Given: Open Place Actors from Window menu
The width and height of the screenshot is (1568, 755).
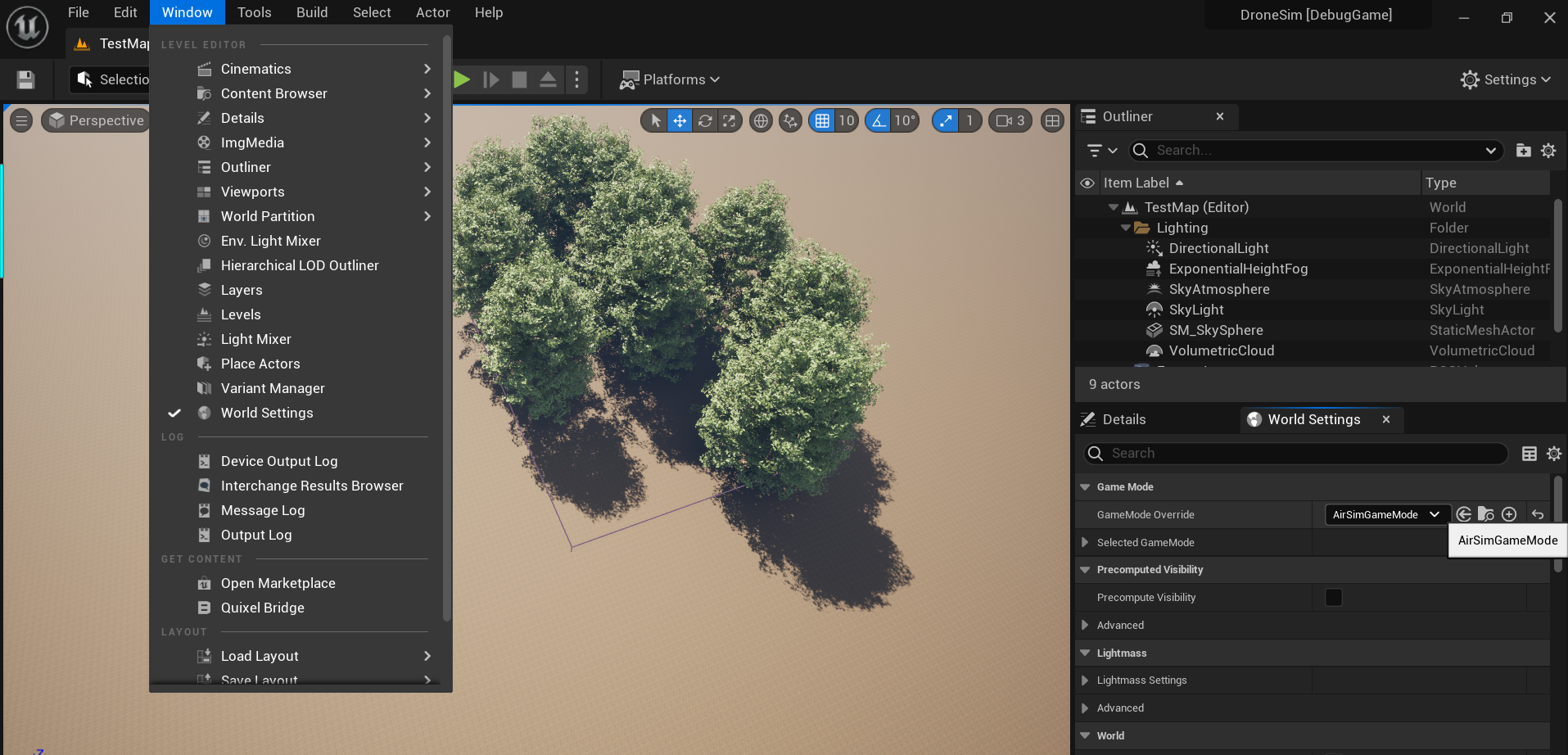Looking at the screenshot, I should pyautogui.click(x=260, y=364).
